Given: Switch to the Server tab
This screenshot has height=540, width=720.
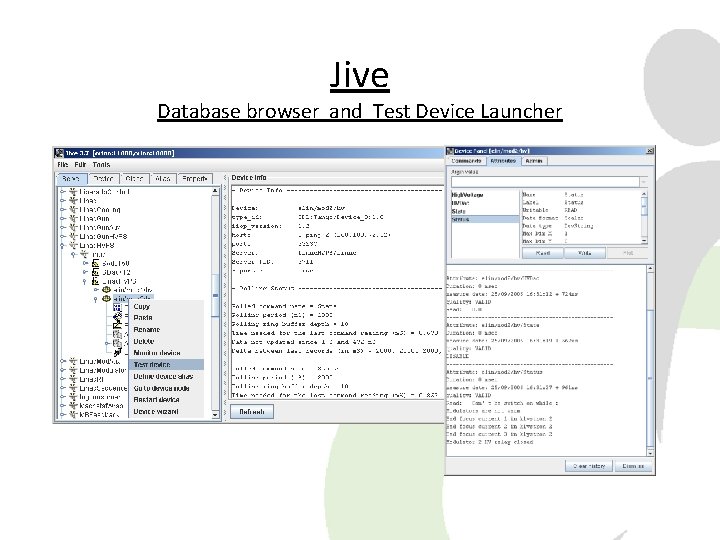Looking at the screenshot, I should pos(71,179).
